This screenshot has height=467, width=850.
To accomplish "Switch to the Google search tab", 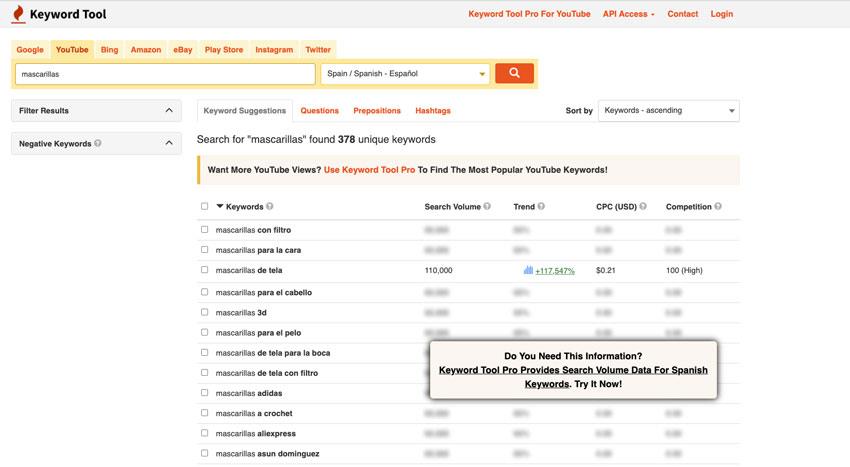I will tap(30, 49).
